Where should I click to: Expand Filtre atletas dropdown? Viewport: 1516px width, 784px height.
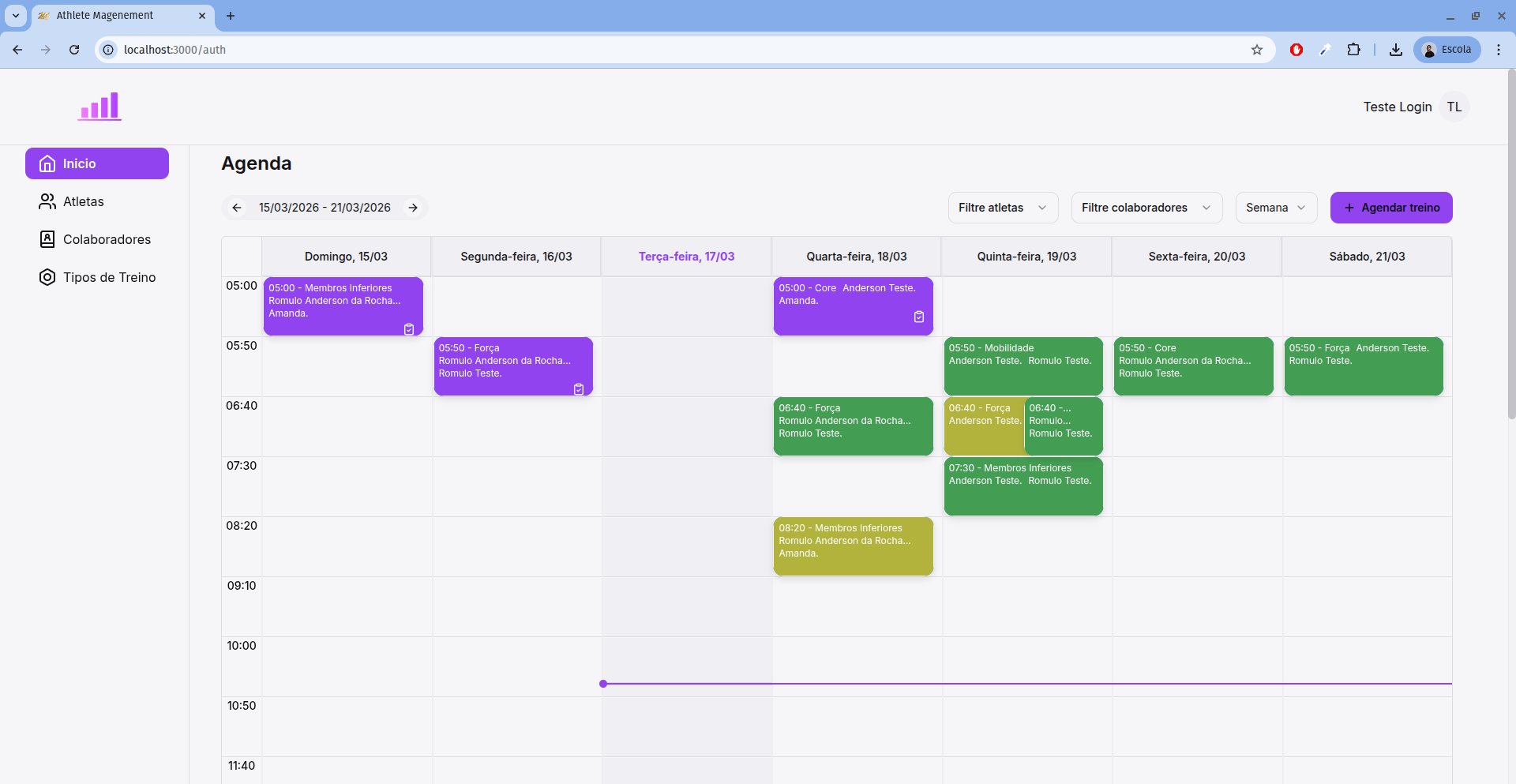pyautogui.click(x=1002, y=208)
